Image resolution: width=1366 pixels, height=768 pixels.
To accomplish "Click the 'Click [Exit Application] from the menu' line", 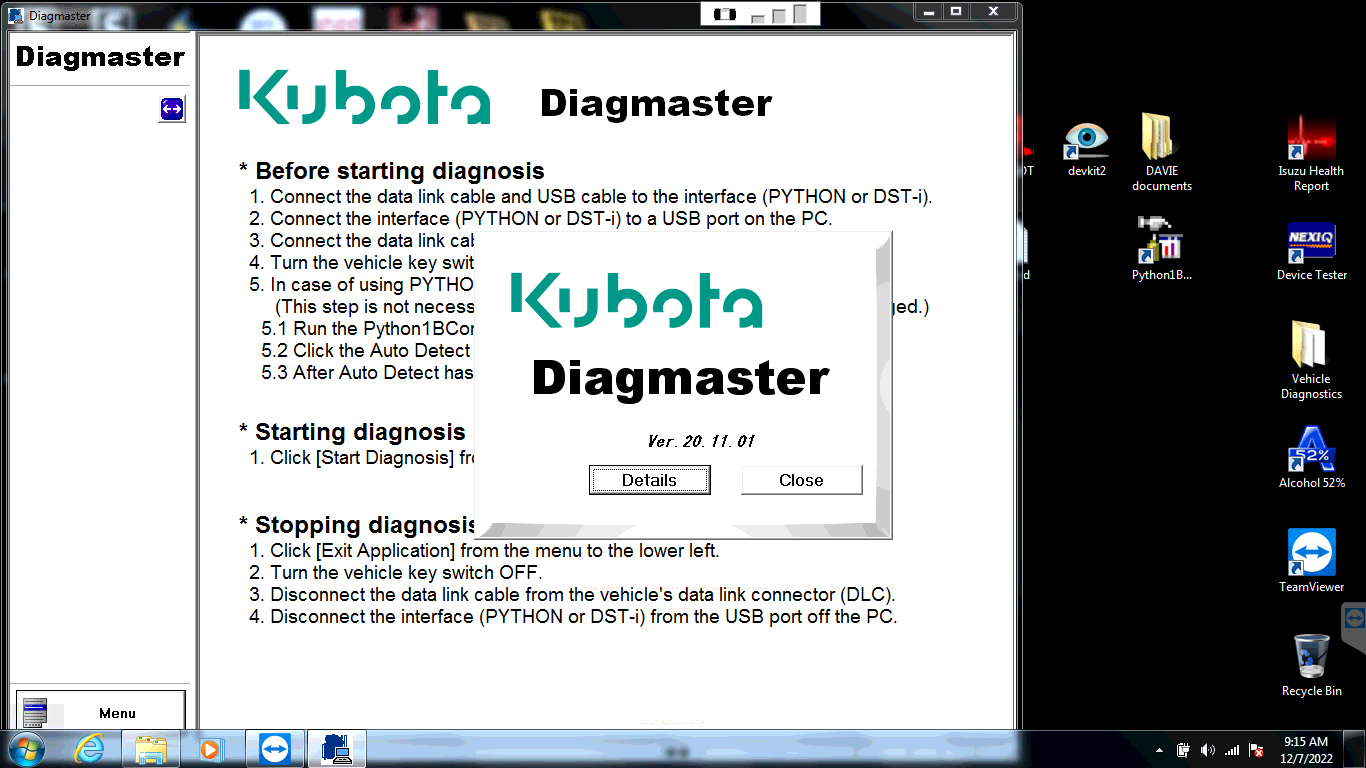I will click(x=484, y=551).
